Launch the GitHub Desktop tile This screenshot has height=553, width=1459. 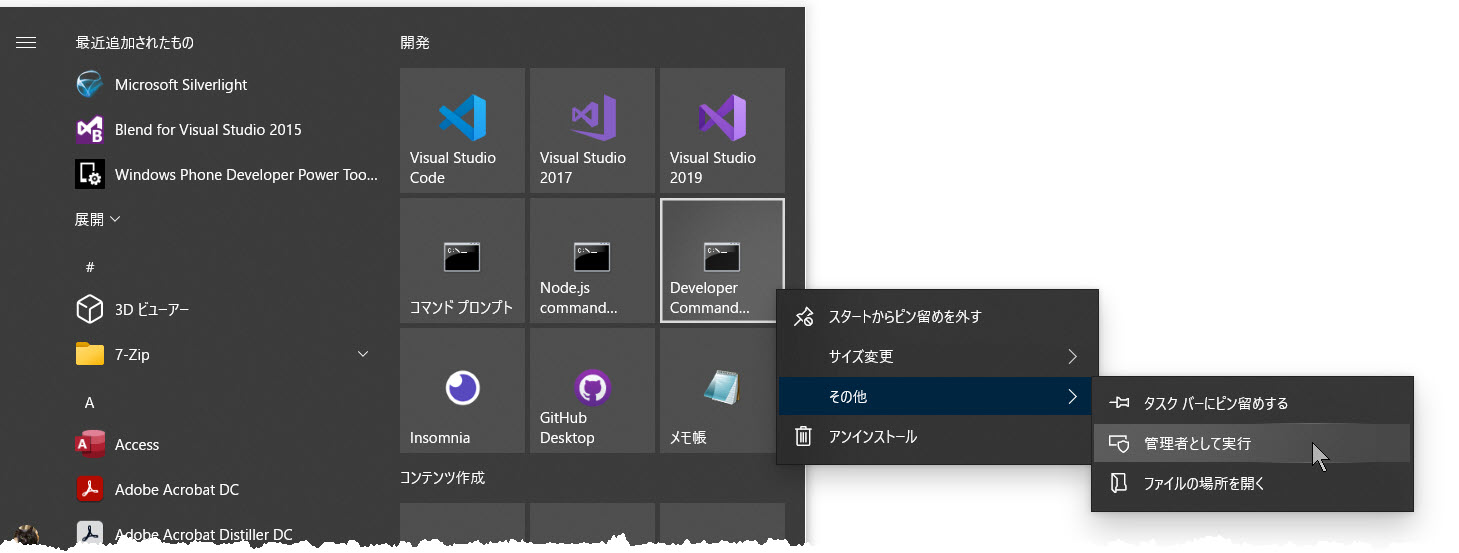pos(592,390)
